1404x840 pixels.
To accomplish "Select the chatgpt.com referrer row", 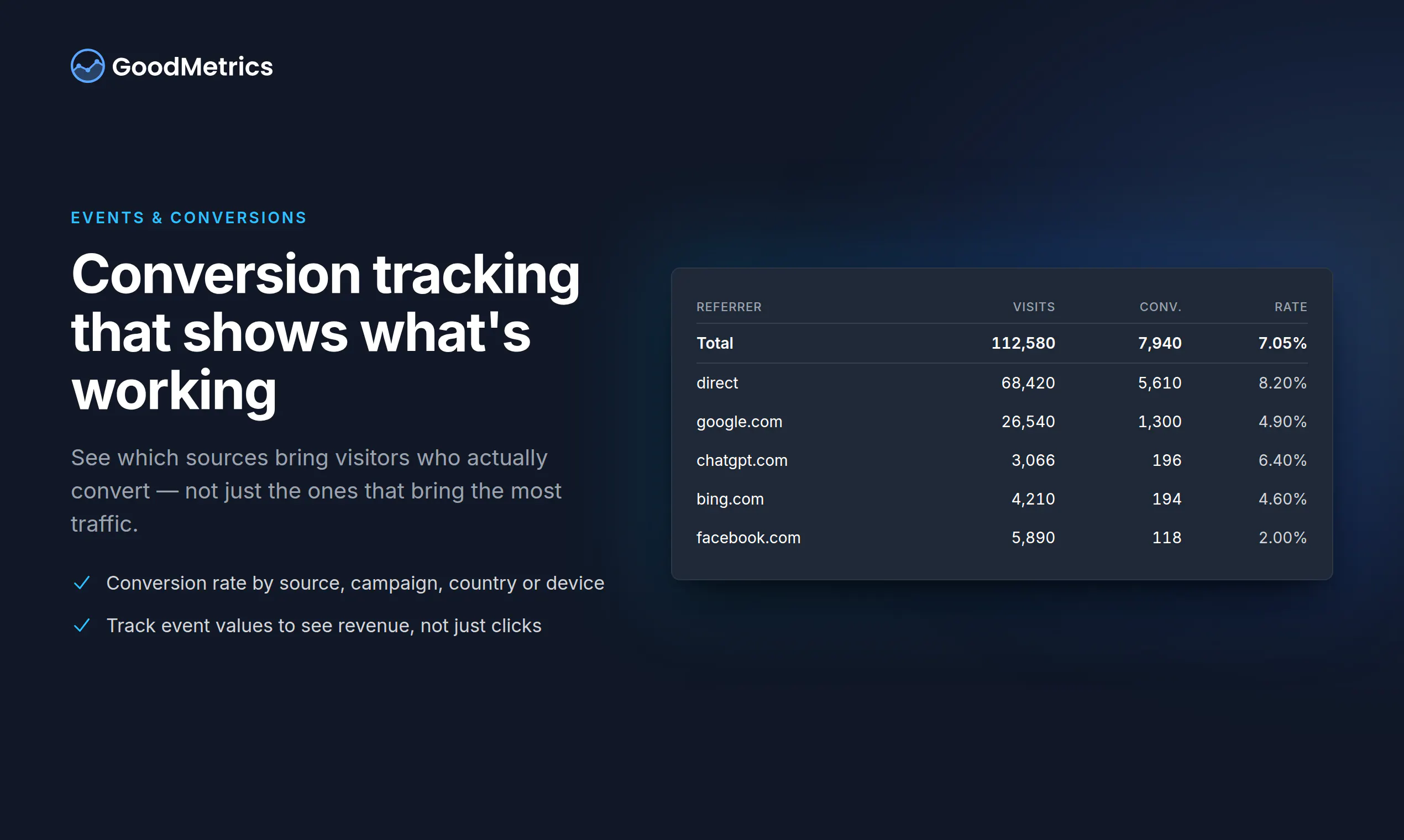I will pos(1002,460).
